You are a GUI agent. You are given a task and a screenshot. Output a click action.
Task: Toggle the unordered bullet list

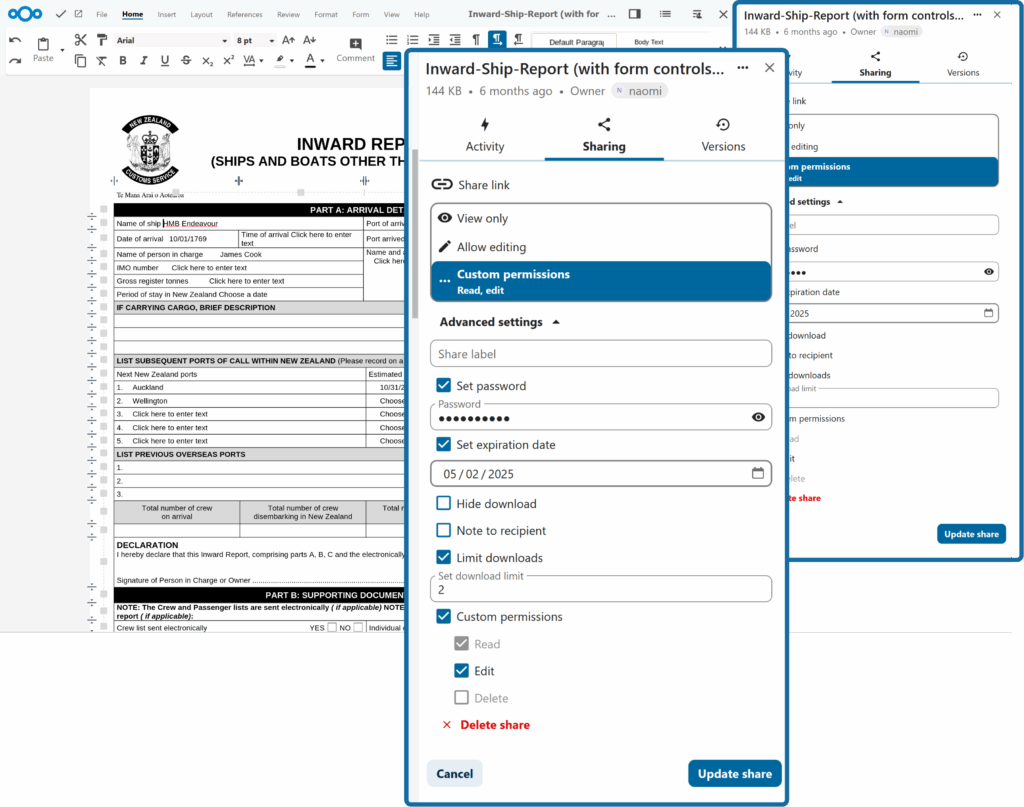391,40
